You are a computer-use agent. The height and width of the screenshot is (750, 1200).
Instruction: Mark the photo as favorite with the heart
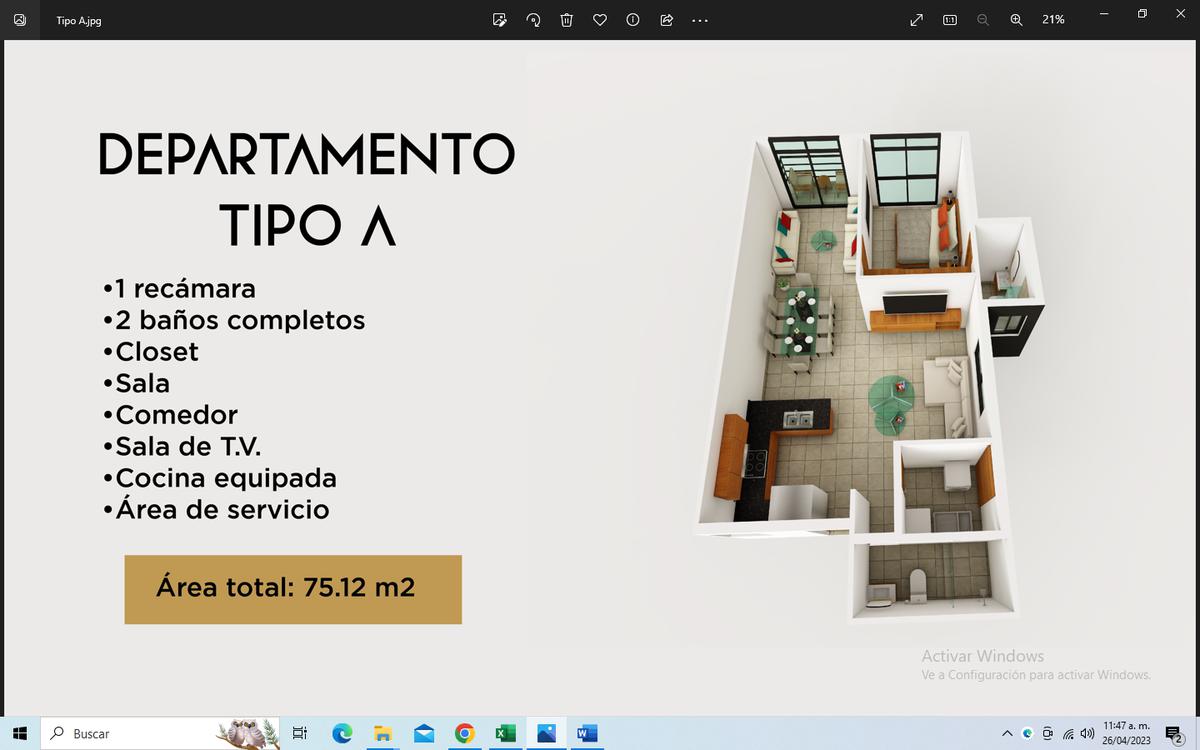[x=600, y=20]
